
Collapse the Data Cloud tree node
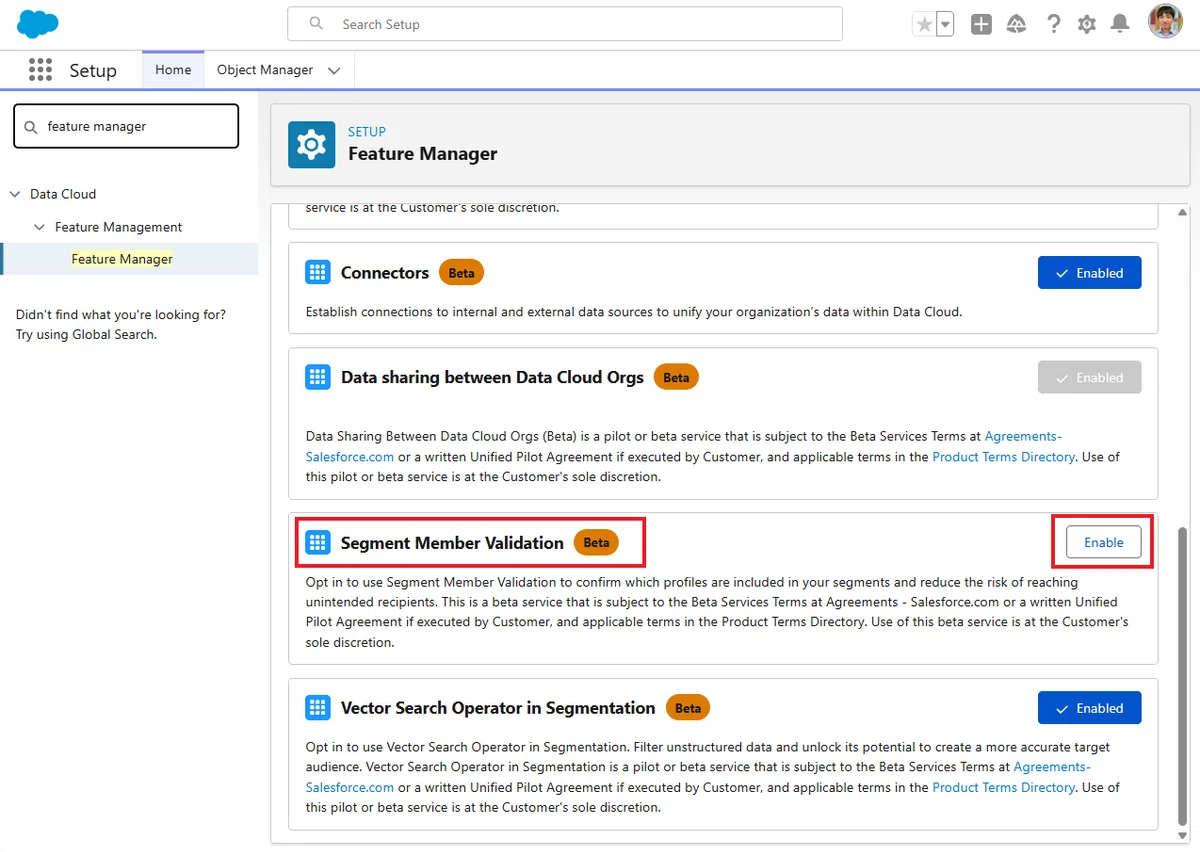coord(15,194)
